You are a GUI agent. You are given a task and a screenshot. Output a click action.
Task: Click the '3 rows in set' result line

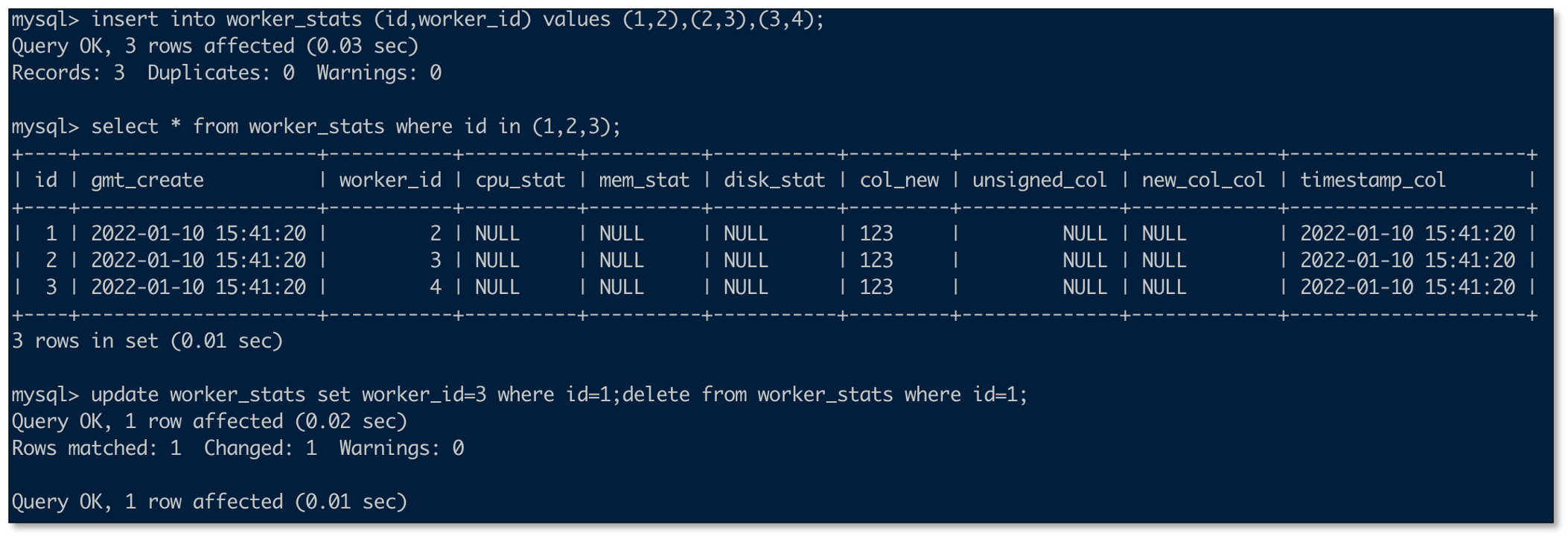tap(147, 341)
